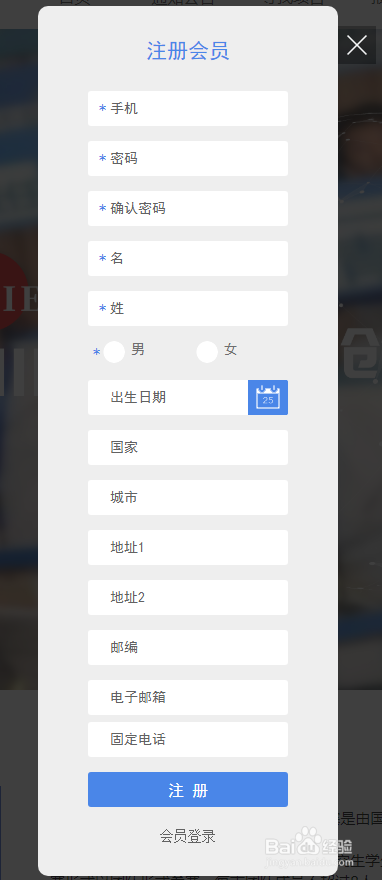Focus the 国家 country field
The height and width of the screenshot is (880, 382).
tap(188, 447)
